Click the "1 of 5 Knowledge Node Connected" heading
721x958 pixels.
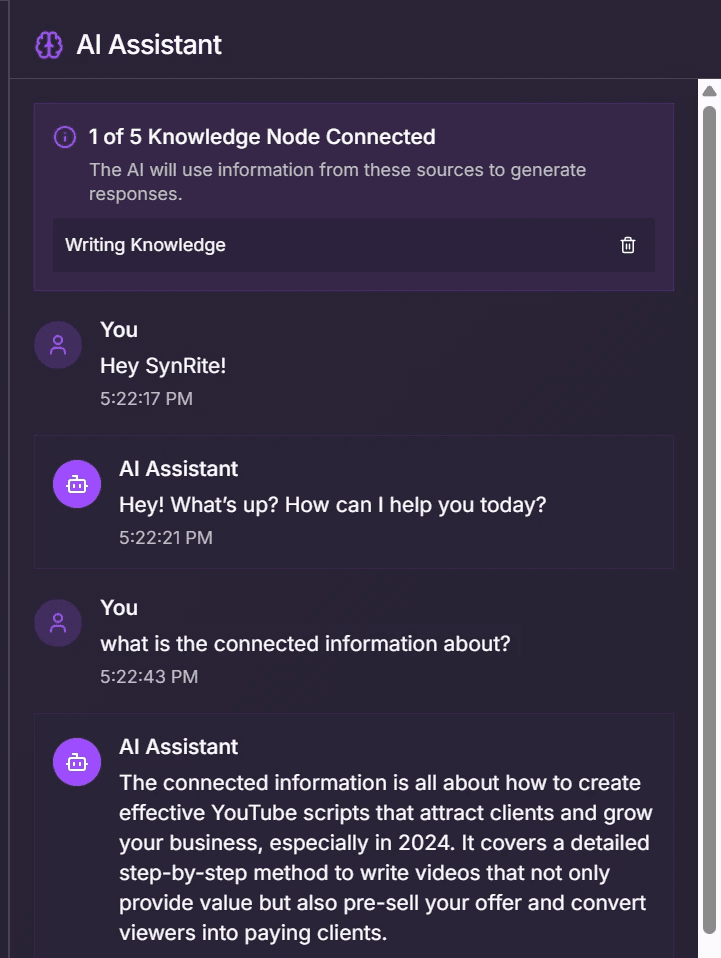click(x=262, y=137)
